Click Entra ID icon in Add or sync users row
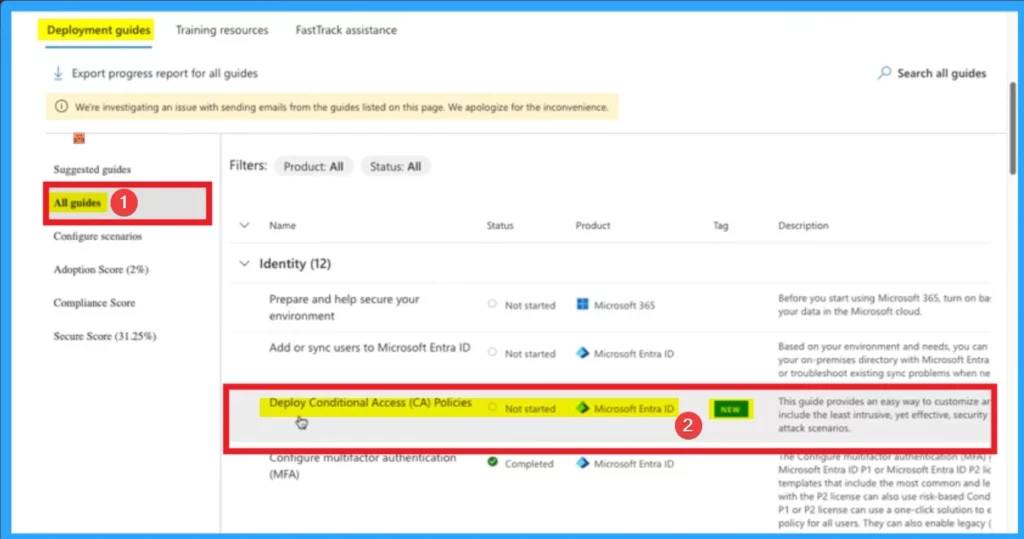This screenshot has height=539, width=1024. [582, 353]
